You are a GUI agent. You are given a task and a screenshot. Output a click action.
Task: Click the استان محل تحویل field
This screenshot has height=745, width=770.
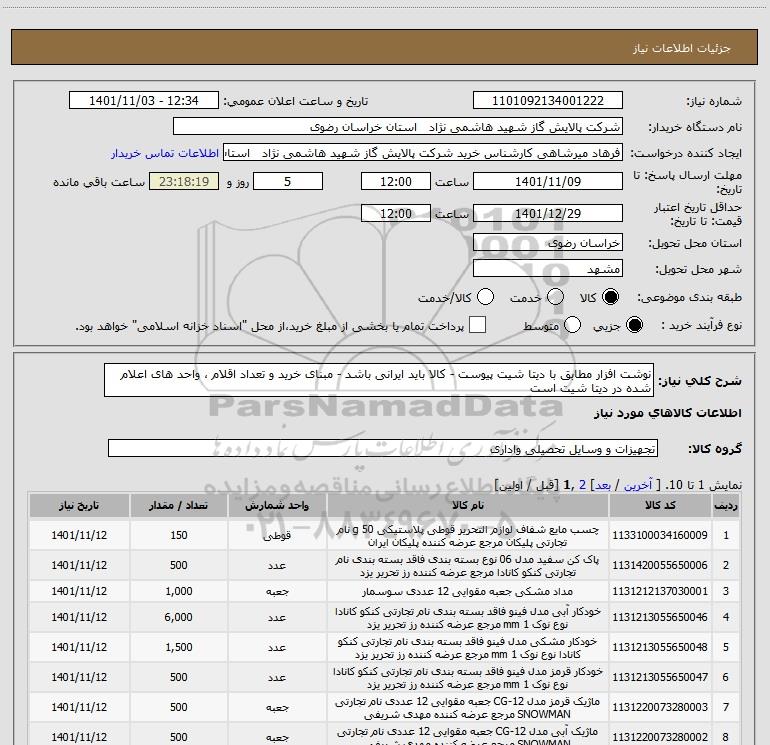pyautogui.click(x=547, y=243)
